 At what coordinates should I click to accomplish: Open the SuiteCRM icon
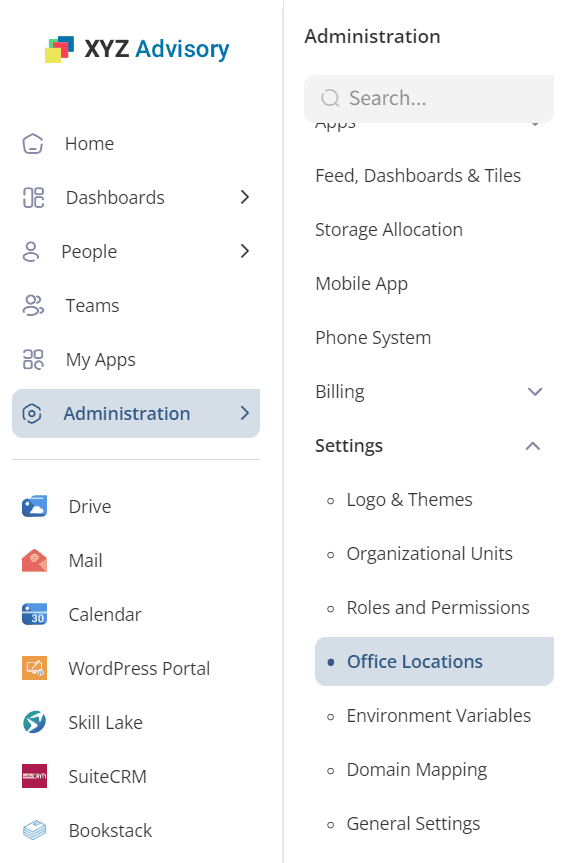pos(34,776)
